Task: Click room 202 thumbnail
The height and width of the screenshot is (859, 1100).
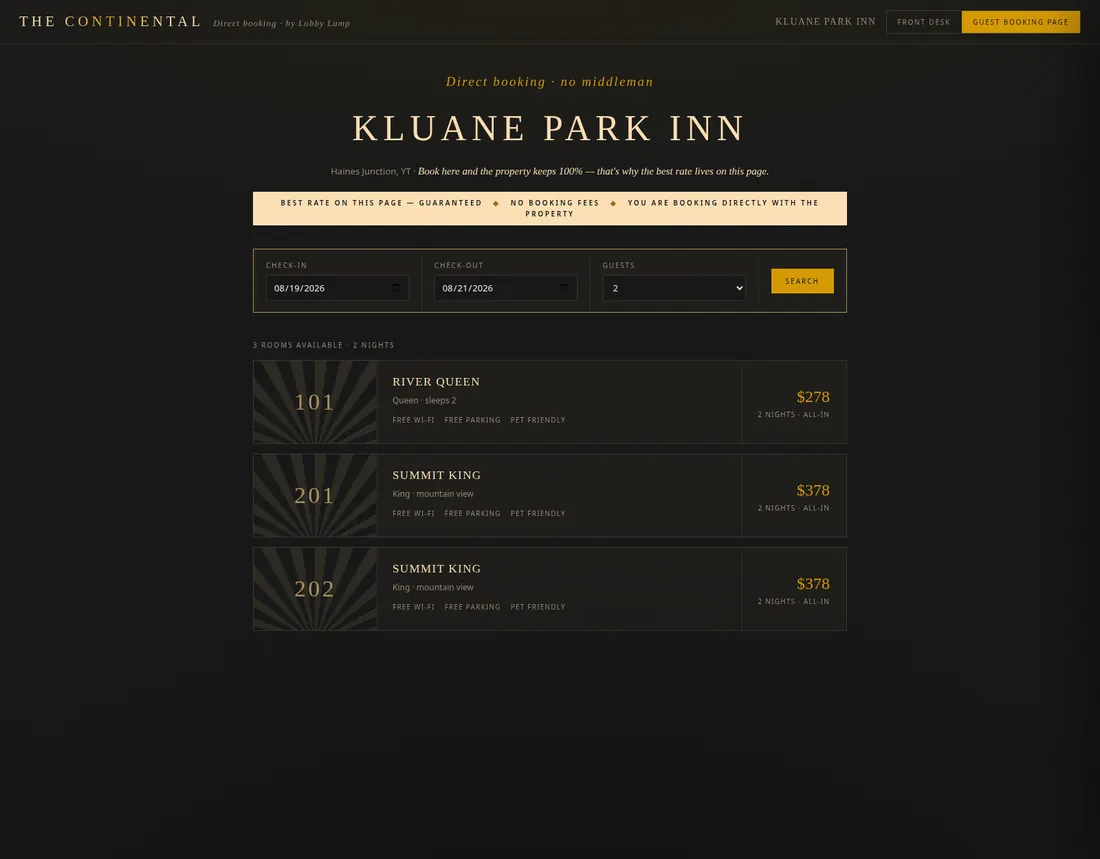Action: tap(315, 589)
